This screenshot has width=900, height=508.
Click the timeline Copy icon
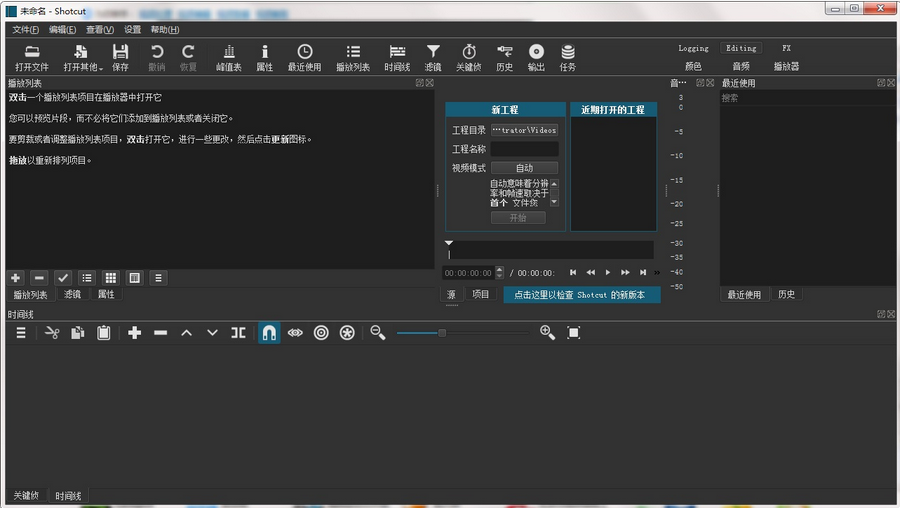(77, 333)
